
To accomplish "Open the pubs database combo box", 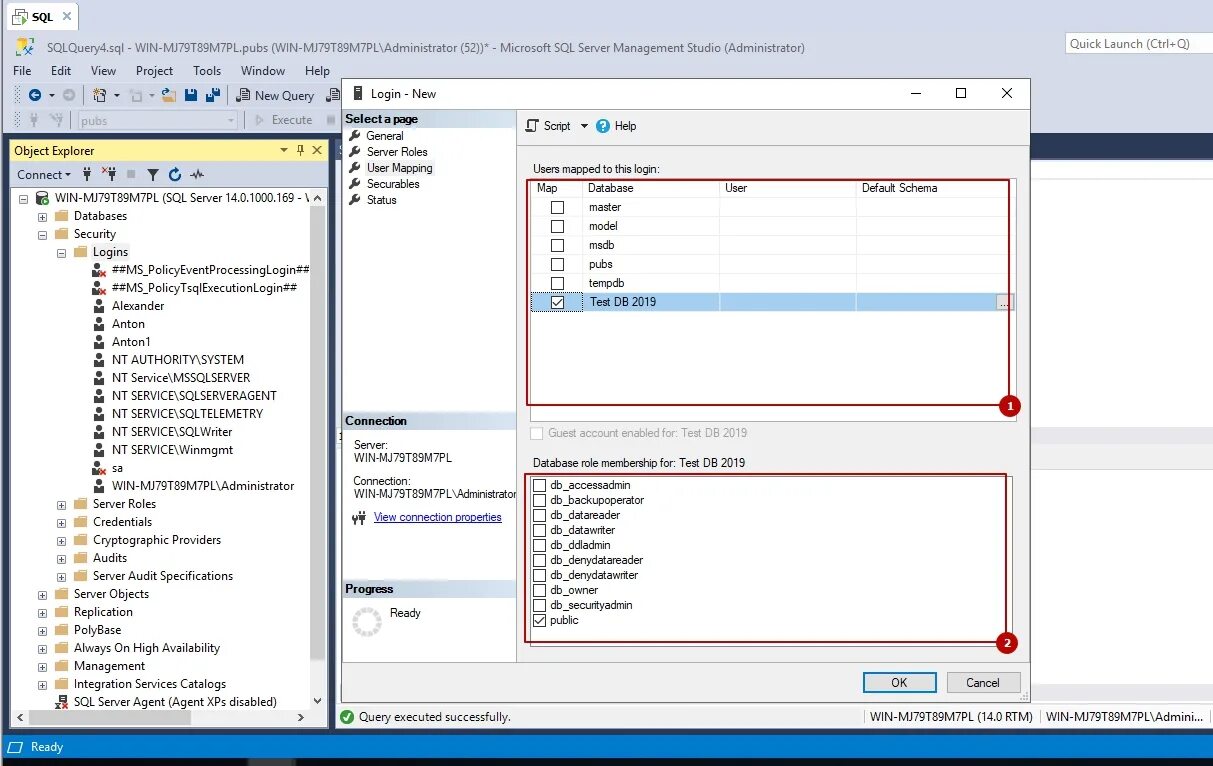I will 157,121.
